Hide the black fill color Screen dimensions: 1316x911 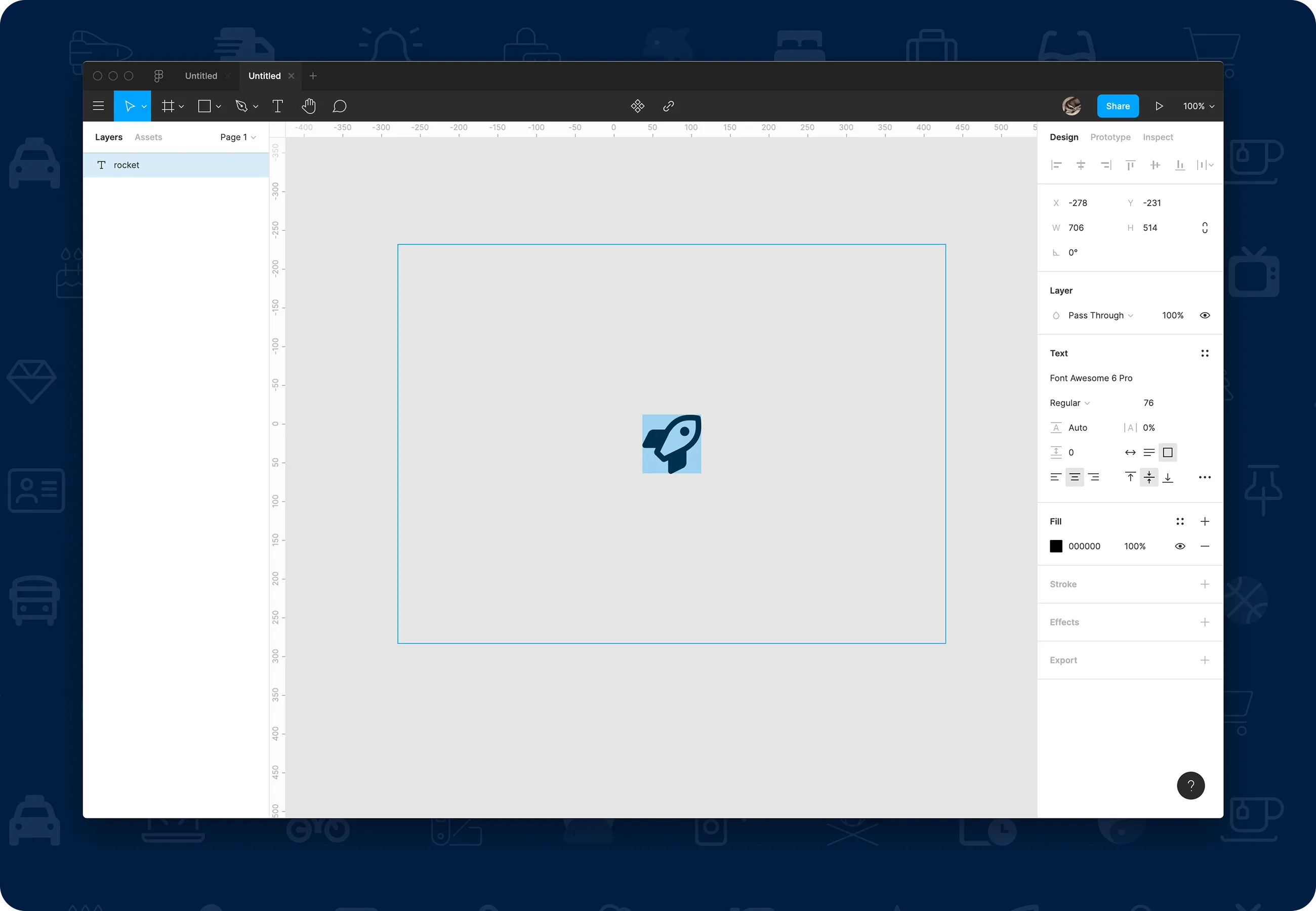click(1180, 546)
